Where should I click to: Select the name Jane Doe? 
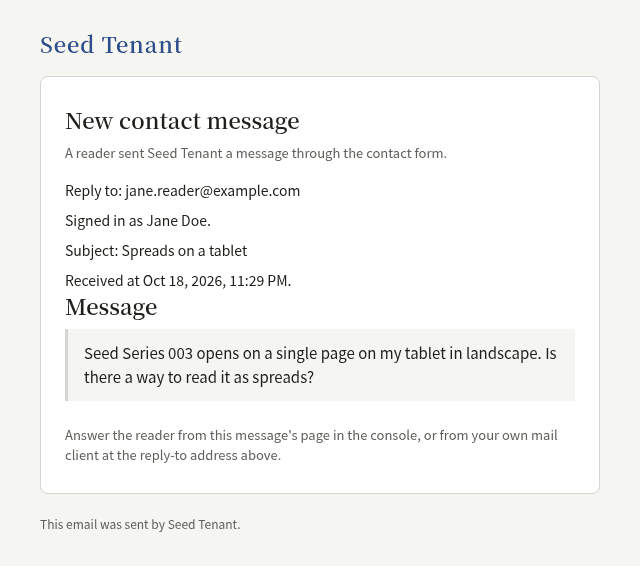(x=177, y=221)
